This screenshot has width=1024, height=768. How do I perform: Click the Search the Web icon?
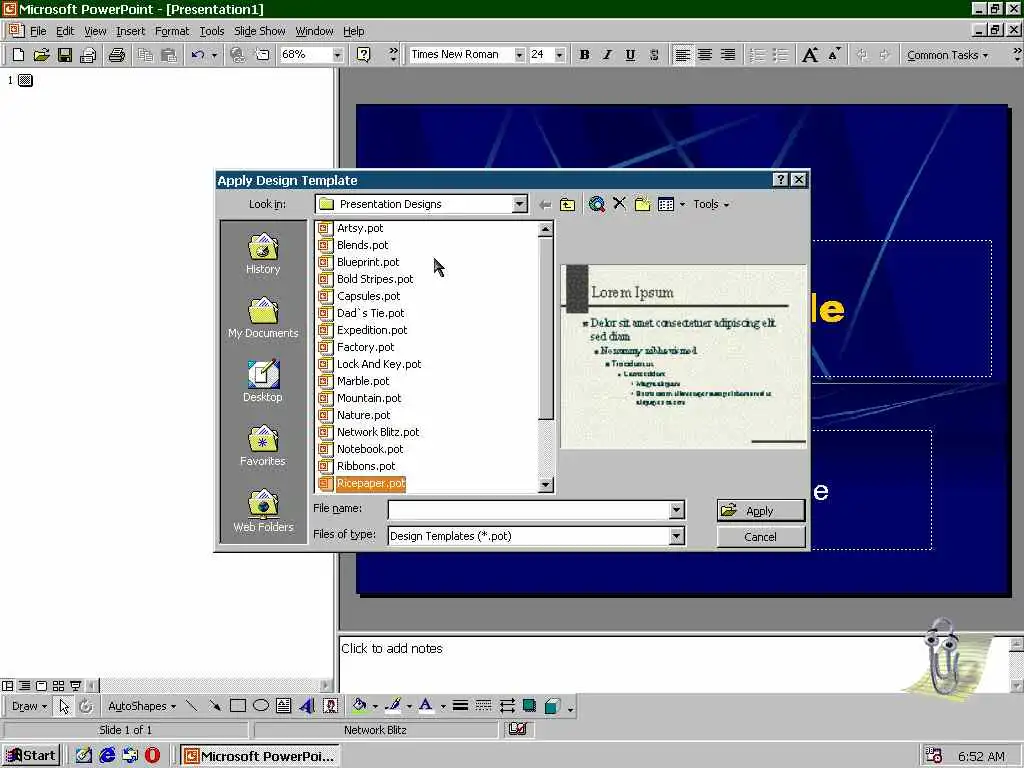[596, 204]
